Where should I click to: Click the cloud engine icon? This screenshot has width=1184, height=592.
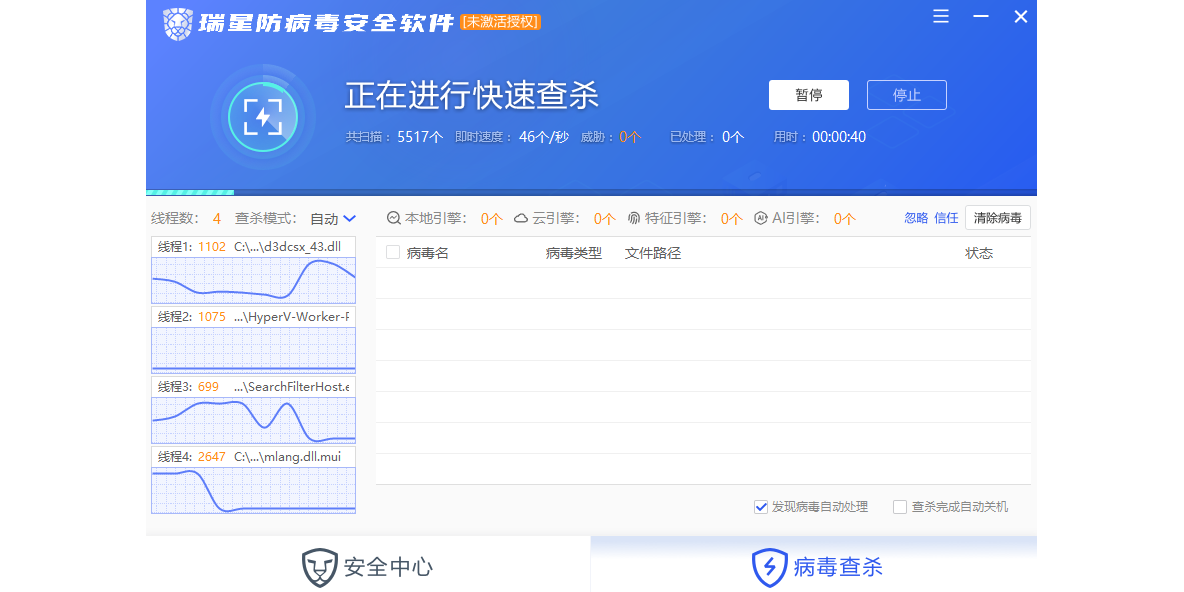pos(521,218)
